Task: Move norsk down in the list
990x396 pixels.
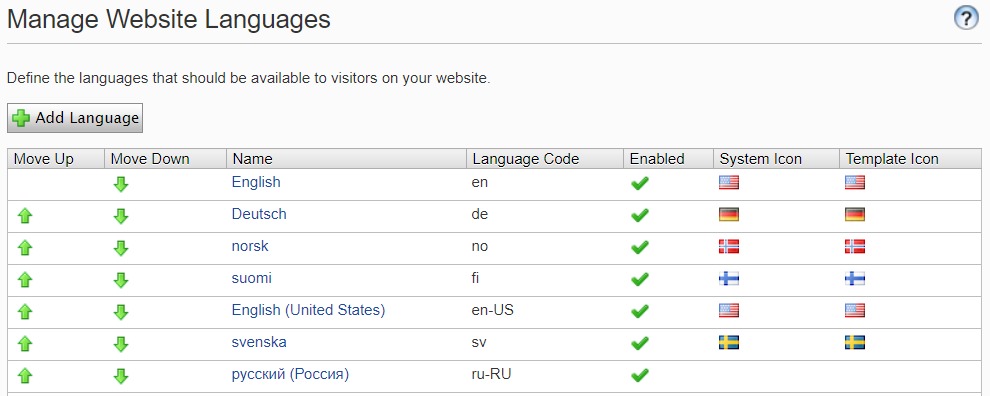Action: [121, 248]
